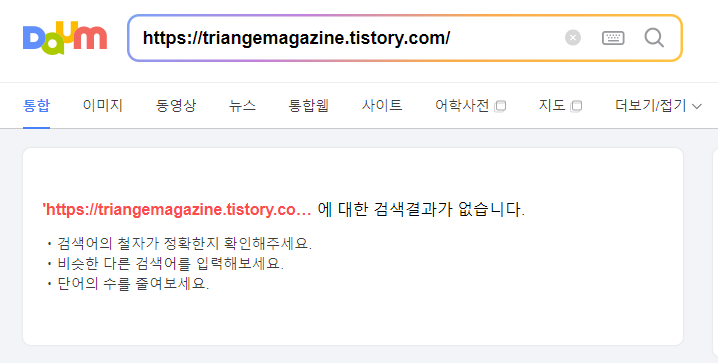The height and width of the screenshot is (363, 718).
Task: Open the 통합웹 tab
Action: point(309,106)
